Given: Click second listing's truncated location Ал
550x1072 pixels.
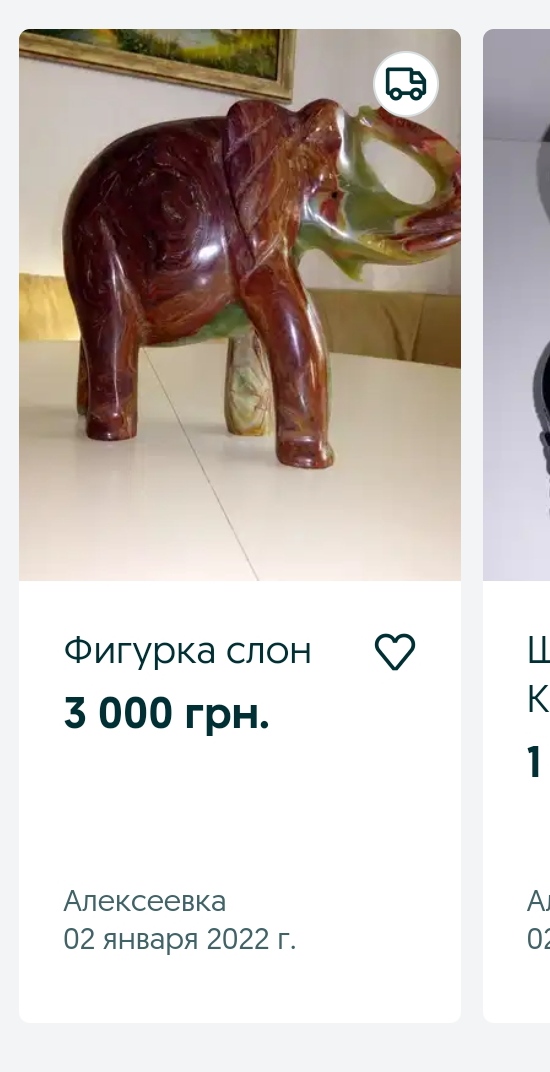Looking at the screenshot, I should [538, 901].
